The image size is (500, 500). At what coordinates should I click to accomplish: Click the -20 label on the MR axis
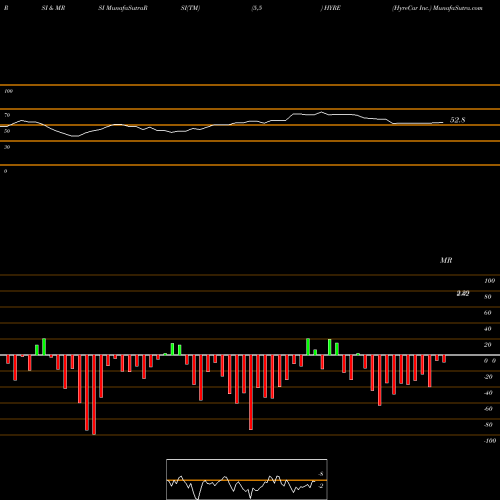click(488, 377)
